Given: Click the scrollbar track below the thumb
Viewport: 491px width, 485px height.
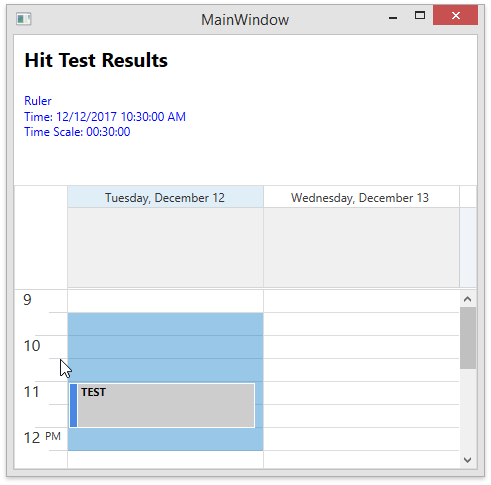Looking at the screenshot, I should pyautogui.click(x=468, y=410).
